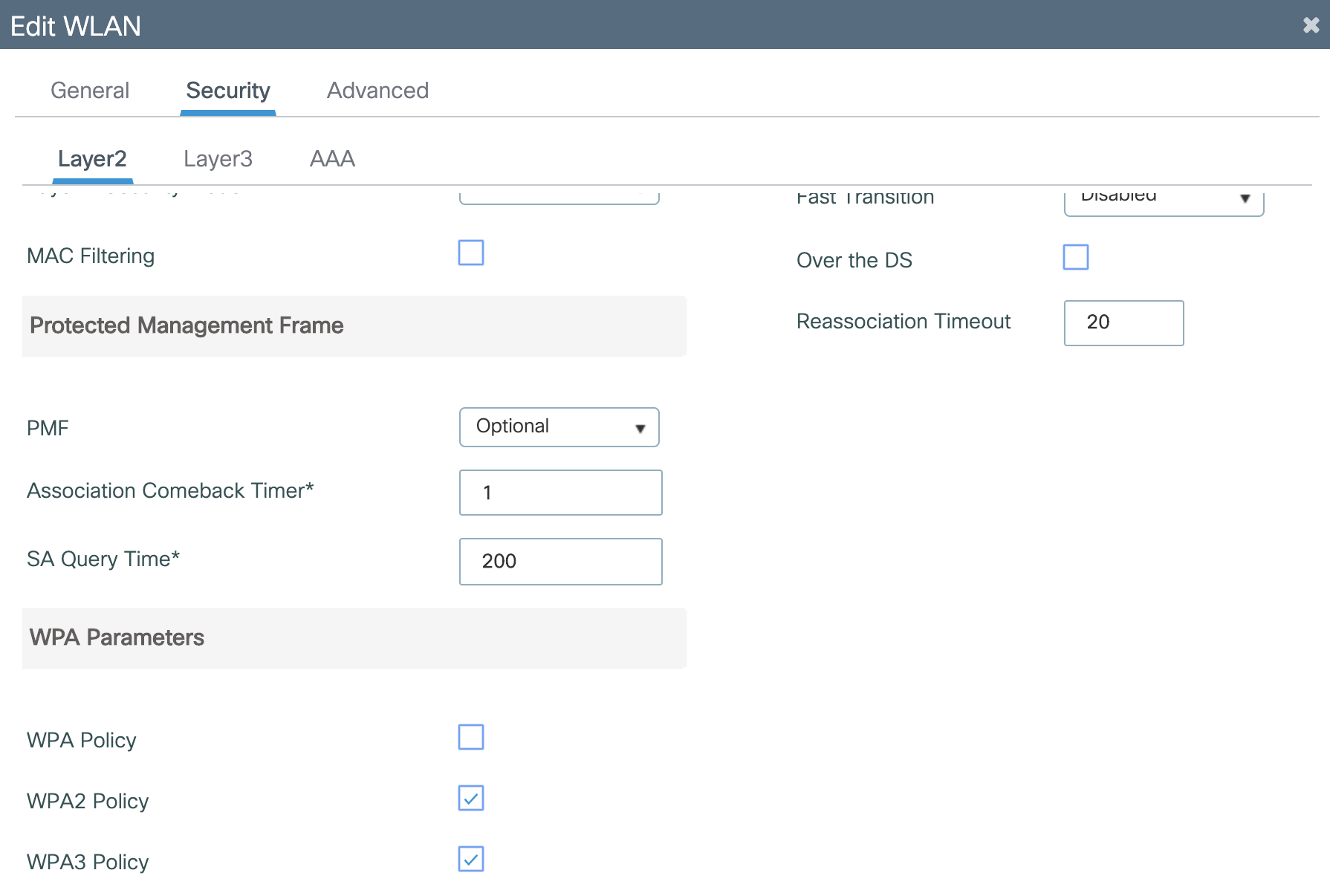Close the Edit WLAN dialog

click(x=1311, y=25)
